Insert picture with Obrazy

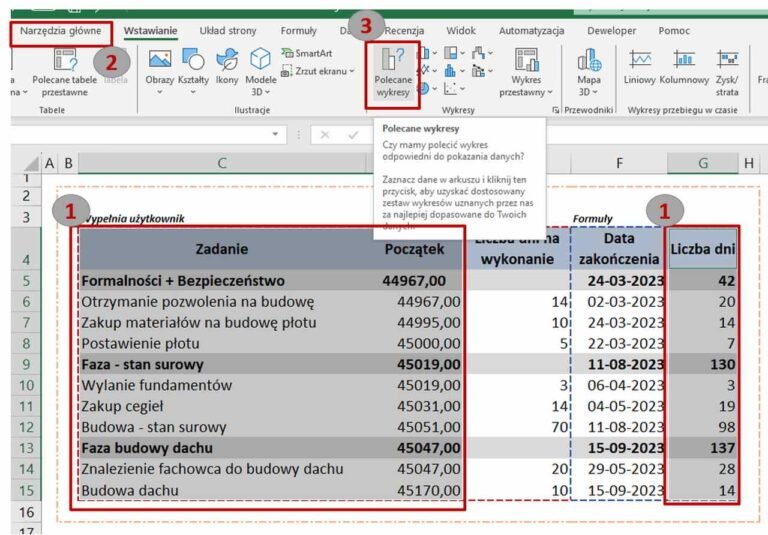tap(160, 72)
